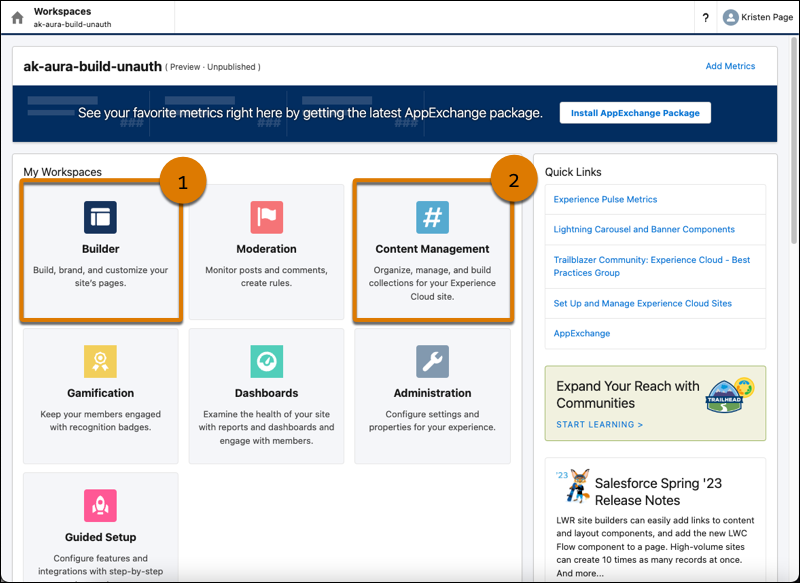Screen dimensions: 800x583
Task: Click the Gamification badge icon
Action: coord(100,361)
